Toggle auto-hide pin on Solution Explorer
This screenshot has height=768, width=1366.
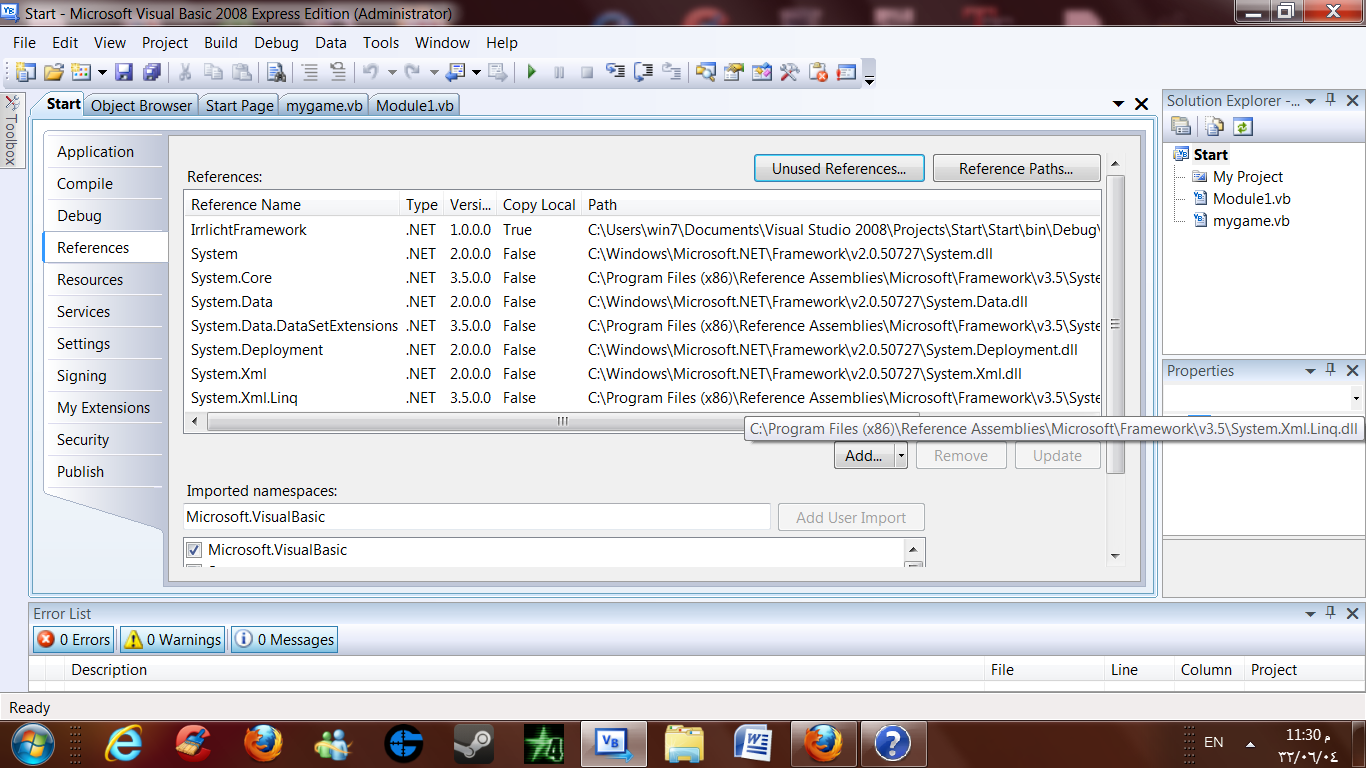coord(1331,100)
